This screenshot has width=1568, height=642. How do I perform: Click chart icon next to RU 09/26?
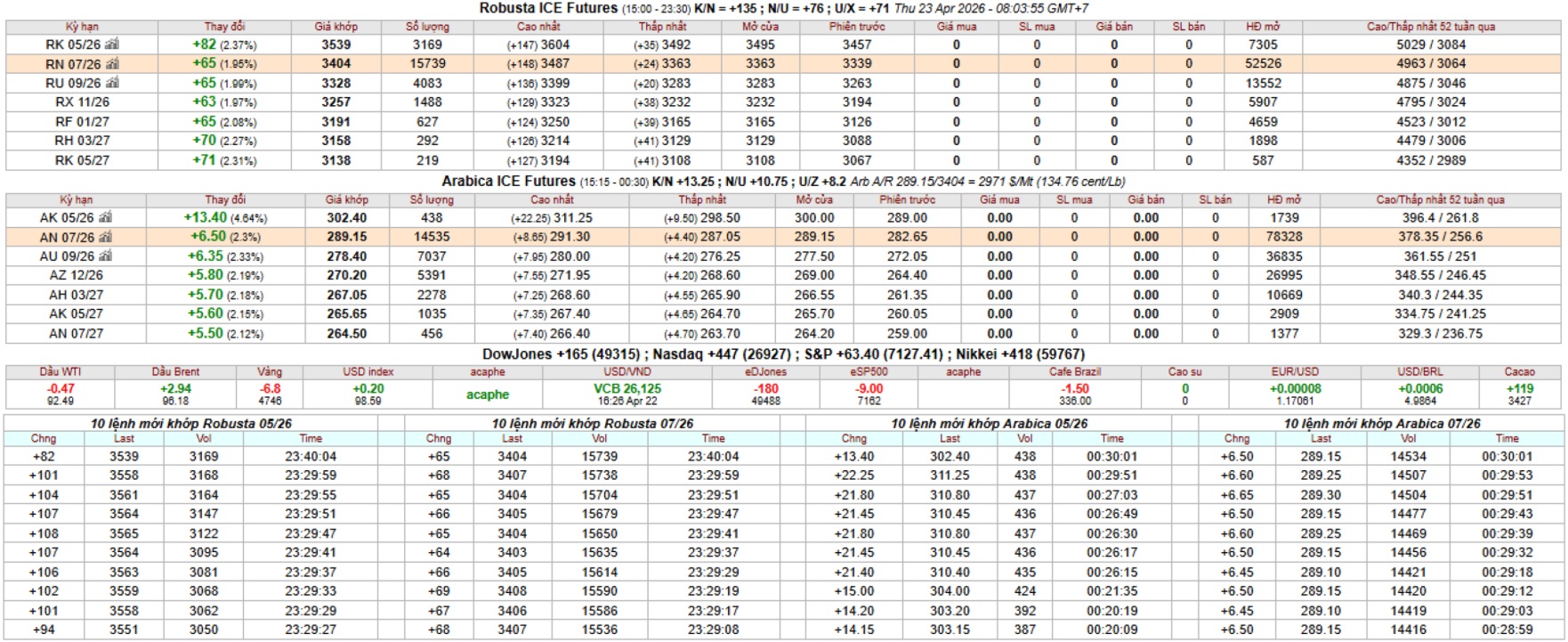tap(112, 83)
